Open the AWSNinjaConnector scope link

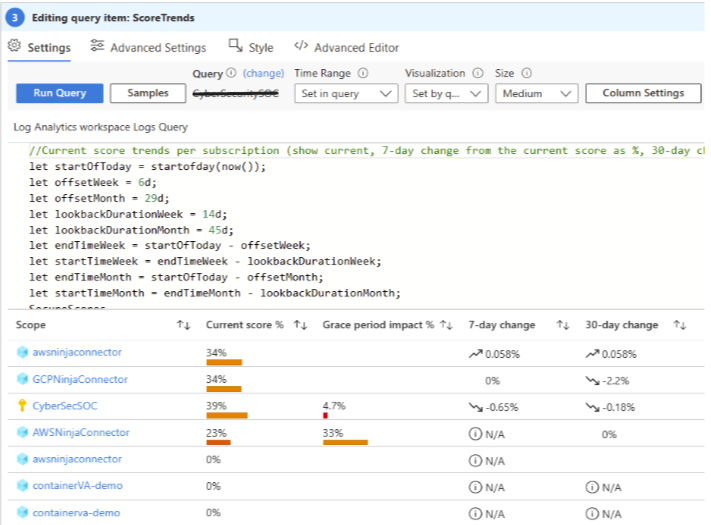[x=81, y=433]
